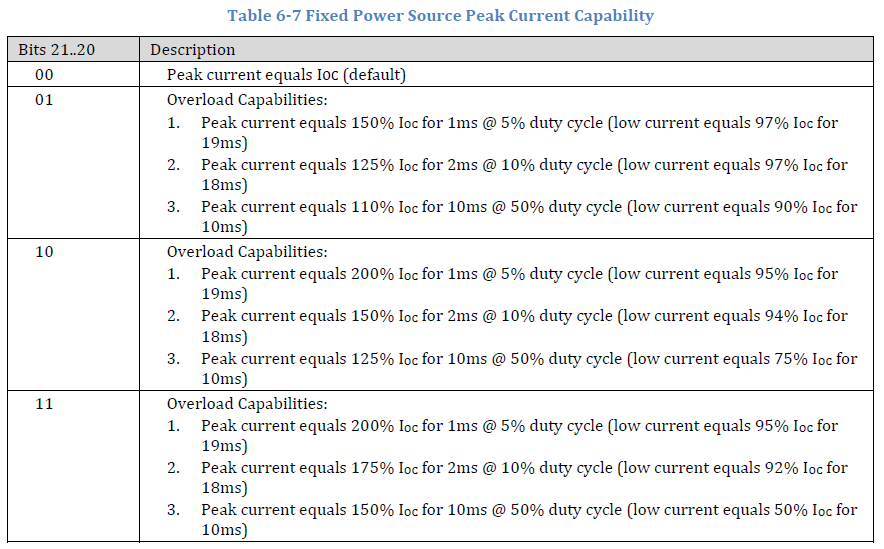Image resolution: width=884 pixels, height=549 pixels.
Task: Click the 200% Ioc item in row 11
Action: point(519,435)
